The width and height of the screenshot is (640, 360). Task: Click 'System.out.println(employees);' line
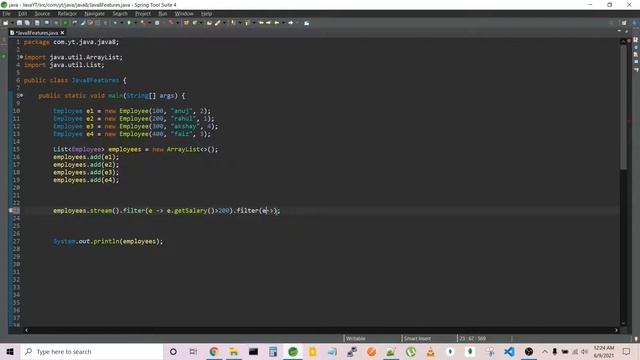(x=108, y=241)
